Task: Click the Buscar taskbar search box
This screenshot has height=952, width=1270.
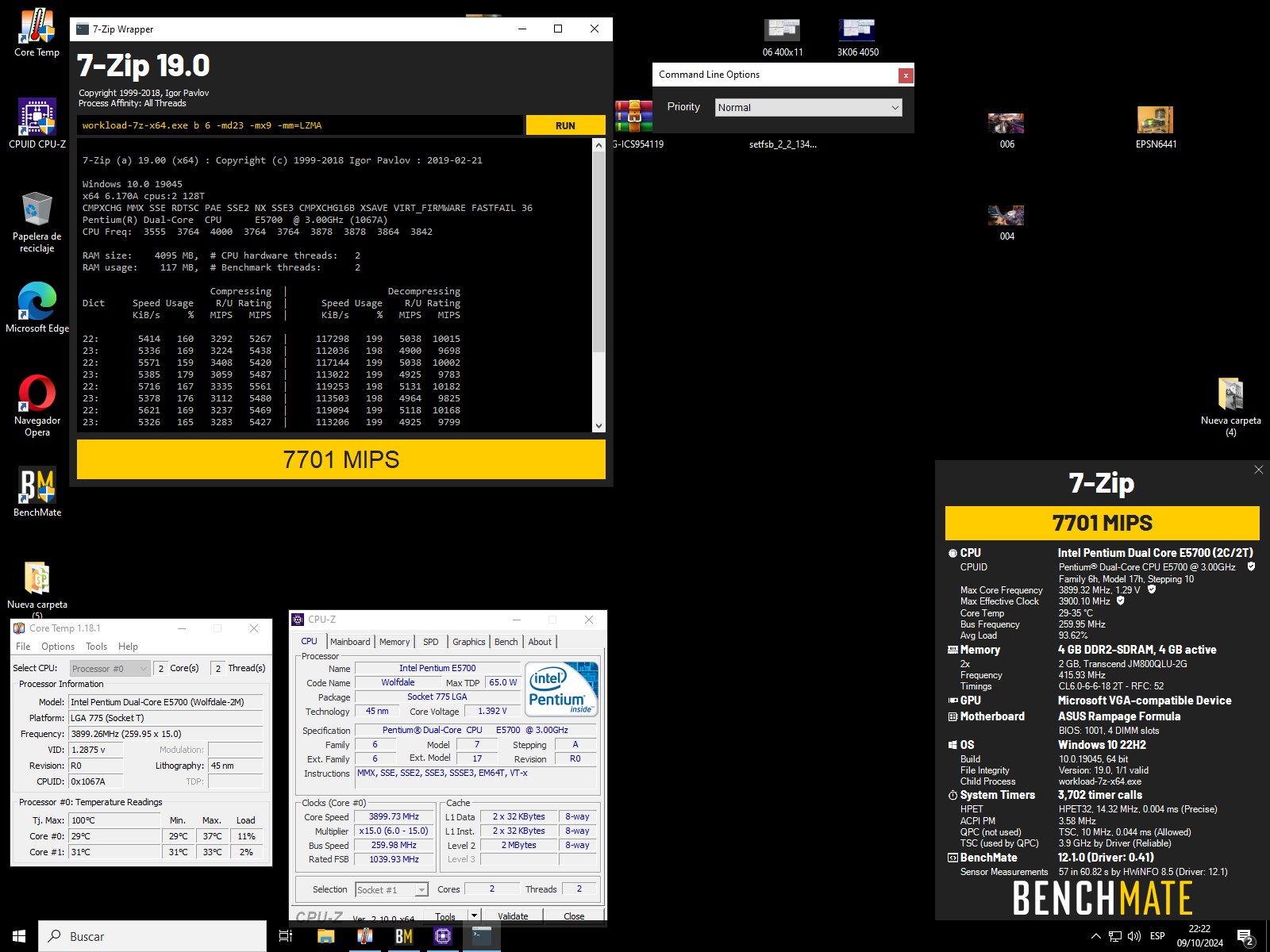Action: coord(152,936)
